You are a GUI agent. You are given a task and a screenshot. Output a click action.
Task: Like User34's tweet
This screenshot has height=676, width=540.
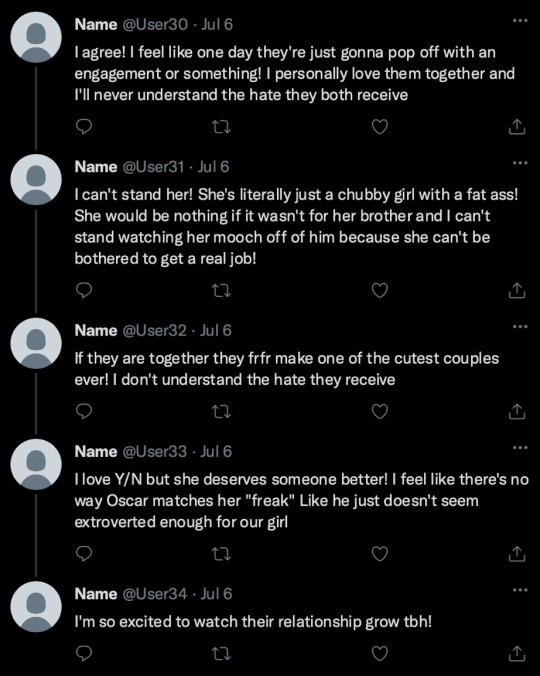point(380,654)
